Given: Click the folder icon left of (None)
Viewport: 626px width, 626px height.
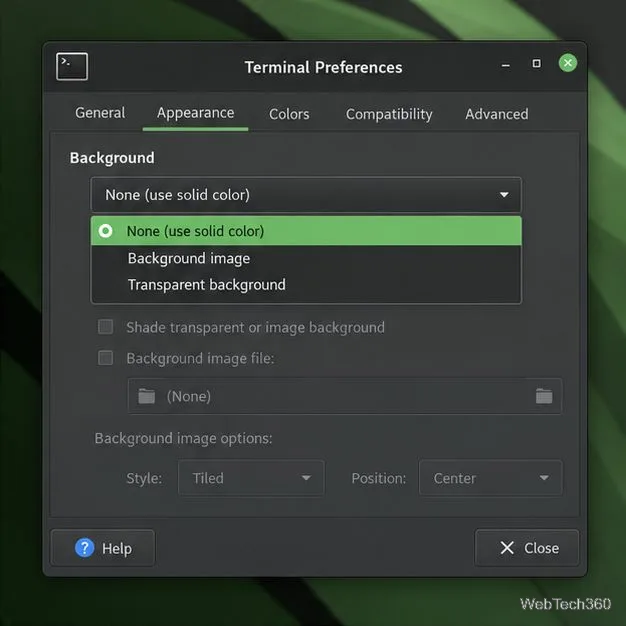Looking at the screenshot, I should pos(147,396).
